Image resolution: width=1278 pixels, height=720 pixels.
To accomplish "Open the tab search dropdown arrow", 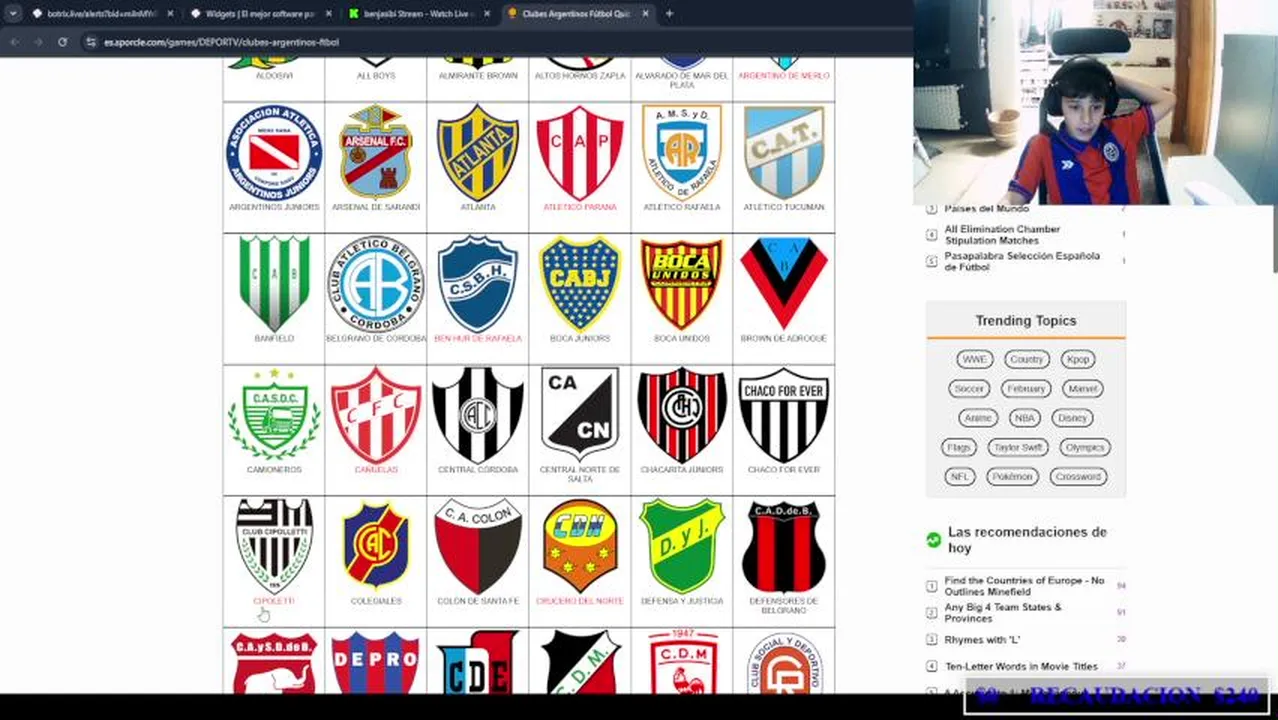I will 12,14.
